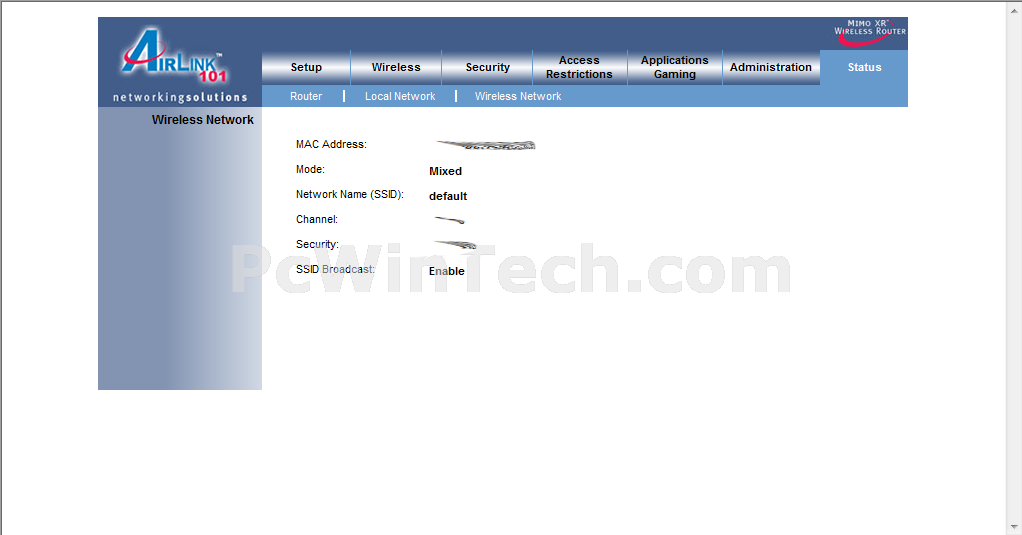Click the 'networkingsolutions' tagline text
This screenshot has width=1022, height=535.
pos(180,97)
